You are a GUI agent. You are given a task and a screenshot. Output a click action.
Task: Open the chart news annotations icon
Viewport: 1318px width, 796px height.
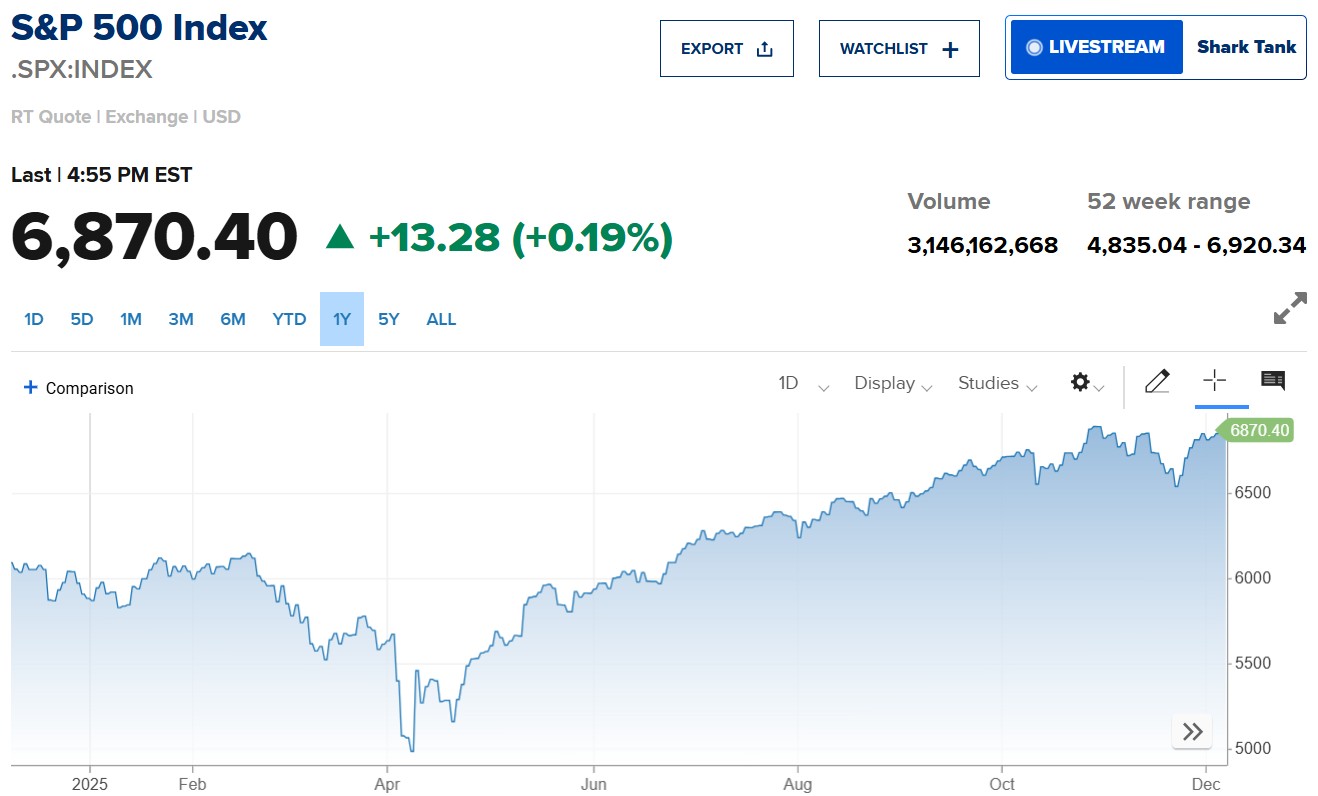tap(1272, 380)
